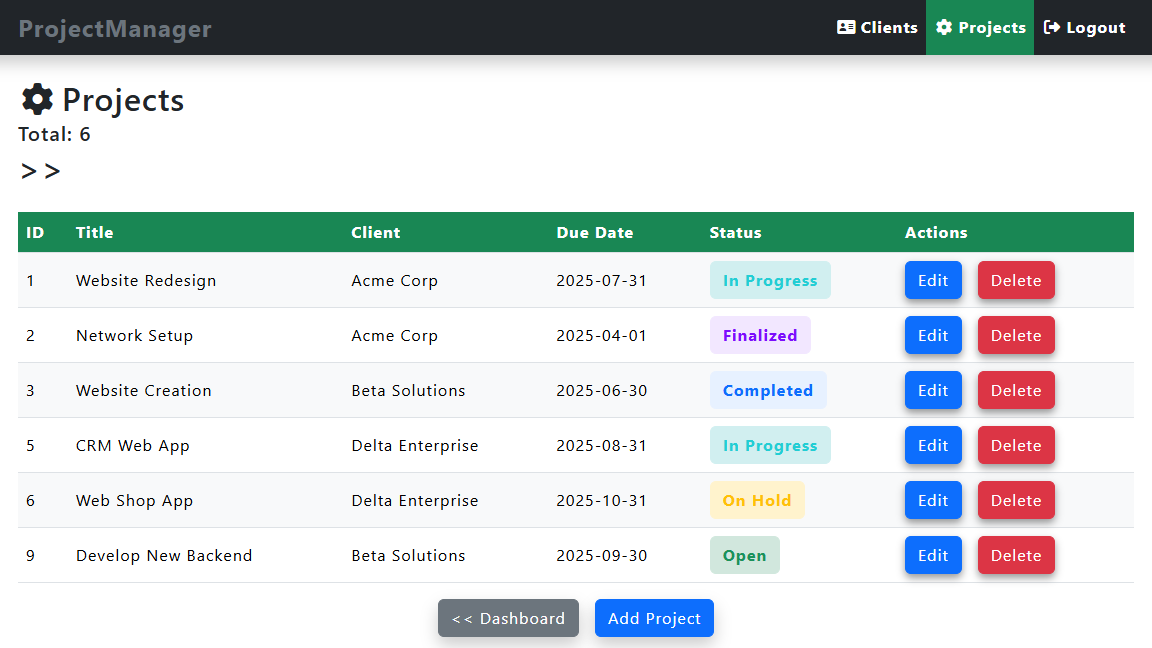Click due date 2025-09-30
This screenshot has height=648, width=1152.
pos(602,555)
